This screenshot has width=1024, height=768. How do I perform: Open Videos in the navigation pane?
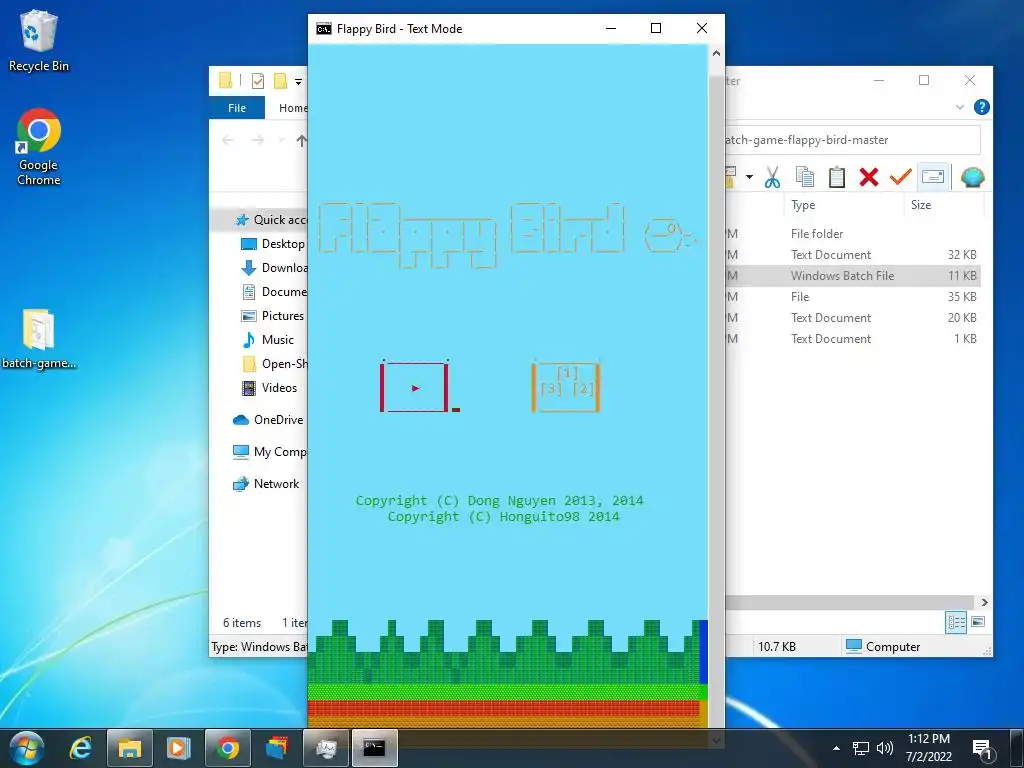coord(270,388)
